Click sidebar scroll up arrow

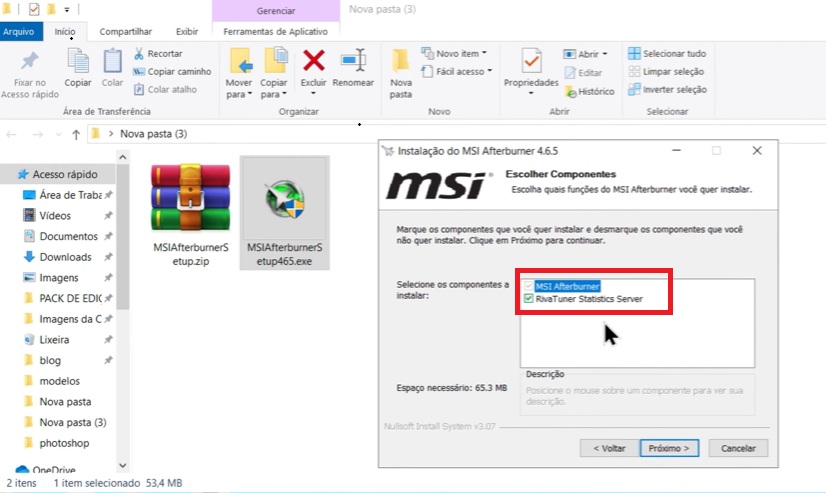[123, 157]
